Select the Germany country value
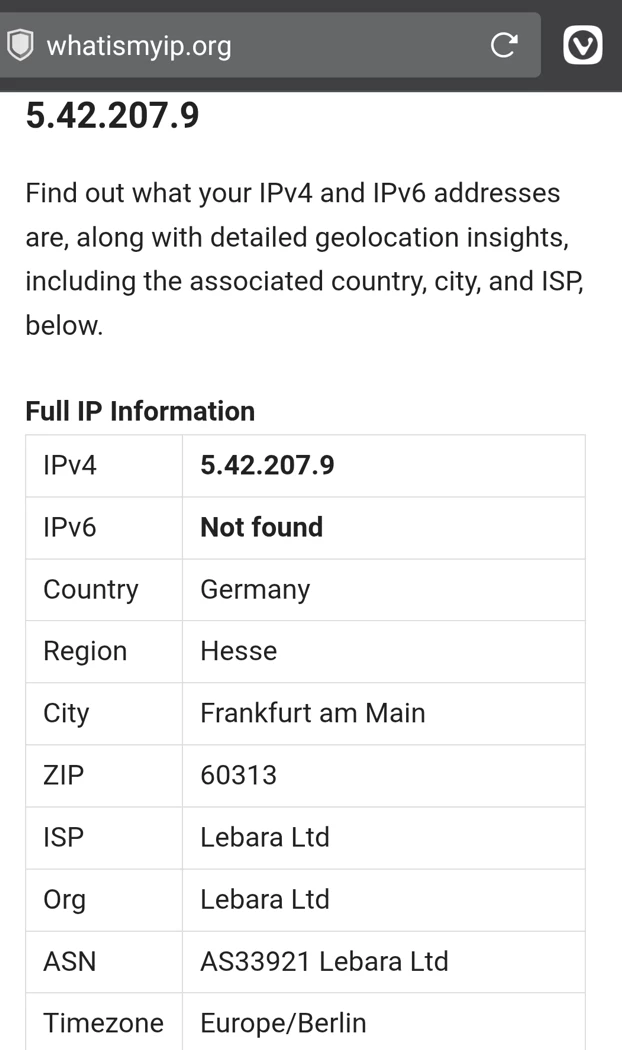The width and height of the screenshot is (622, 1050). (x=255, y=589)
